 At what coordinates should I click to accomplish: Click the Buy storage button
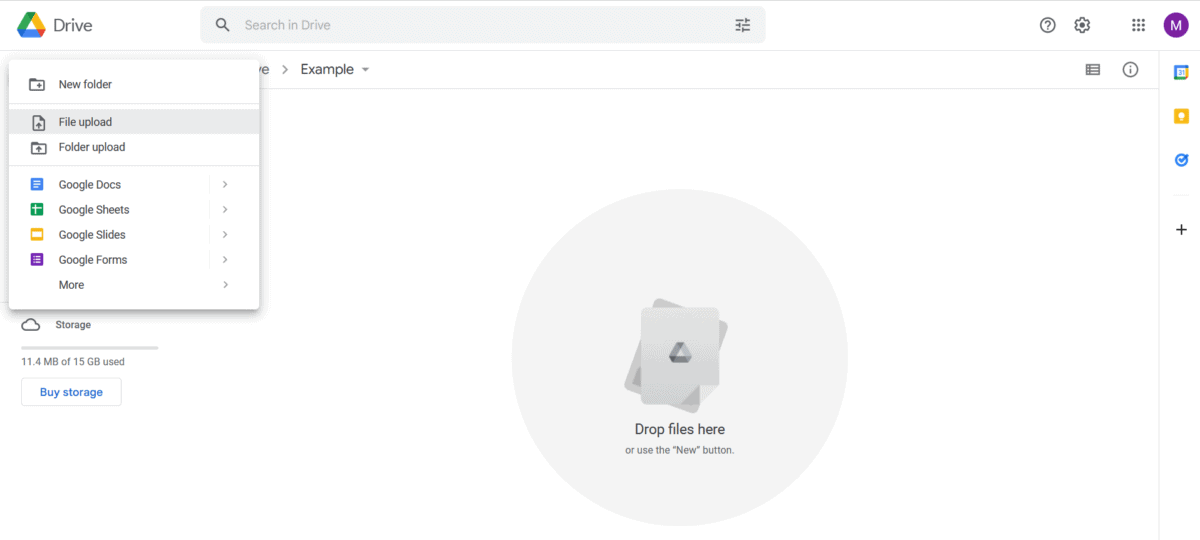pos(71,392)
